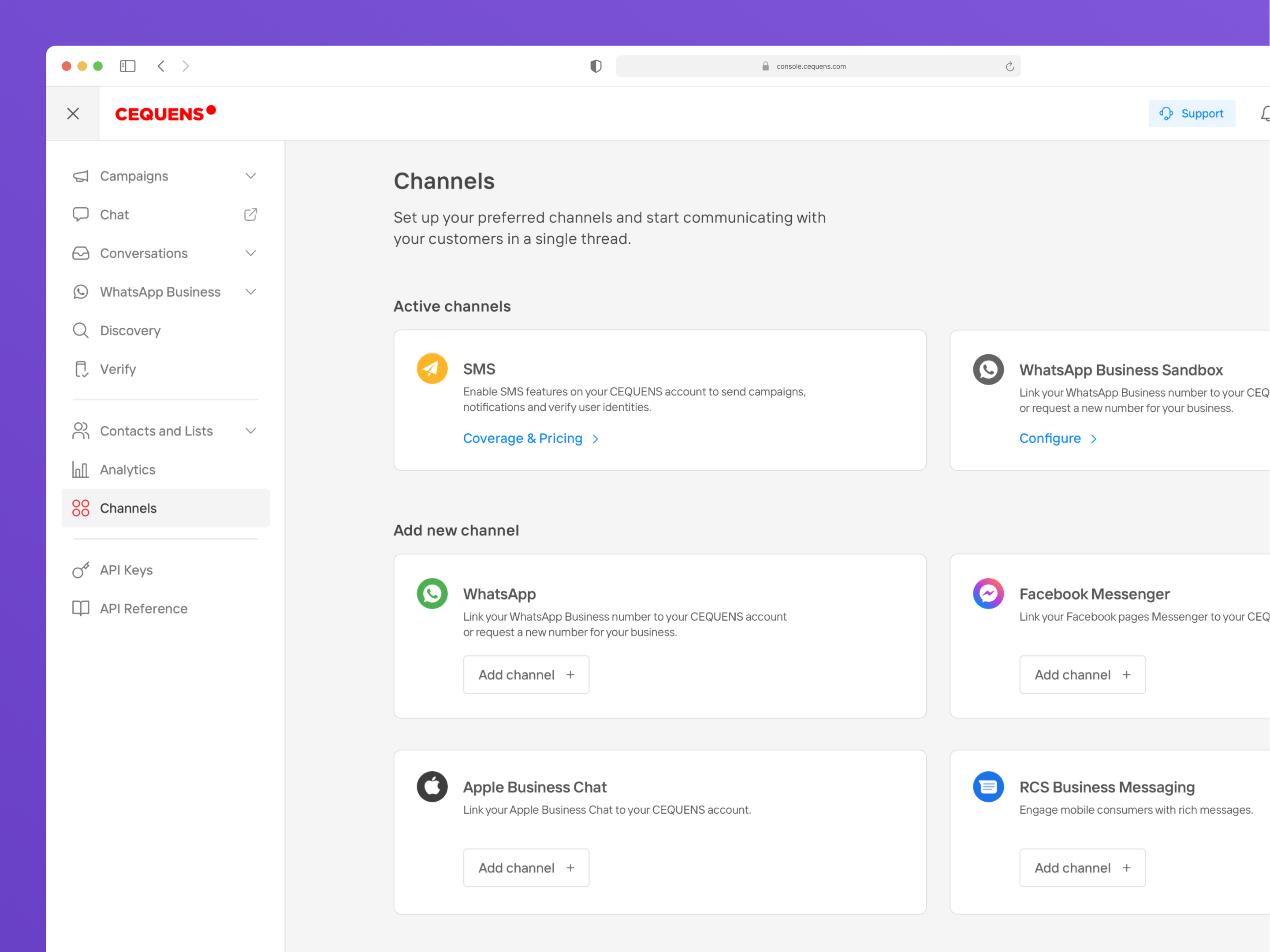Open the notifications bell
Viewport: 1270px width, 952px height.
point(1265,114)
